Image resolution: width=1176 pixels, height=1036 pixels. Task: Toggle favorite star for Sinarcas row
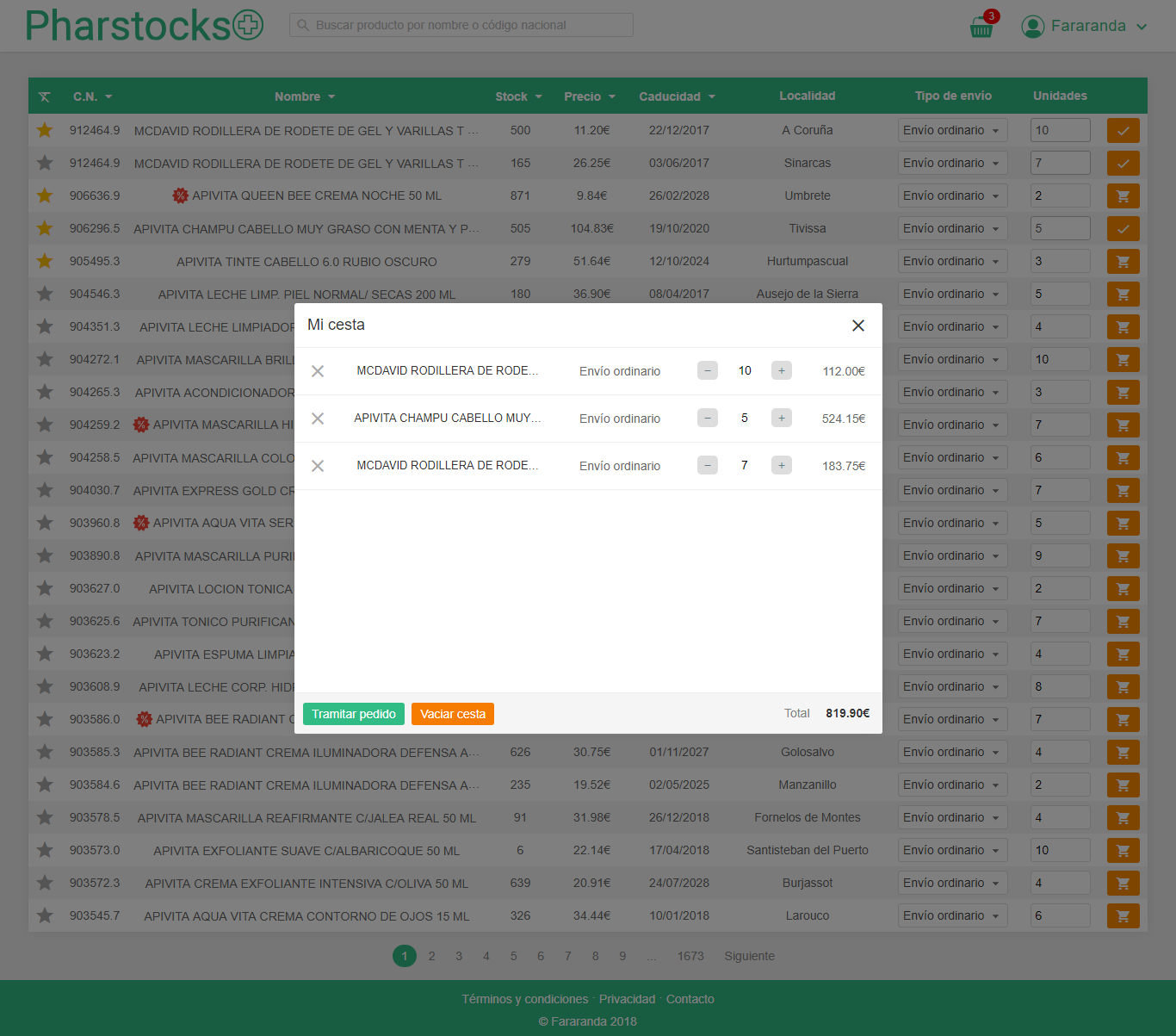45,163
